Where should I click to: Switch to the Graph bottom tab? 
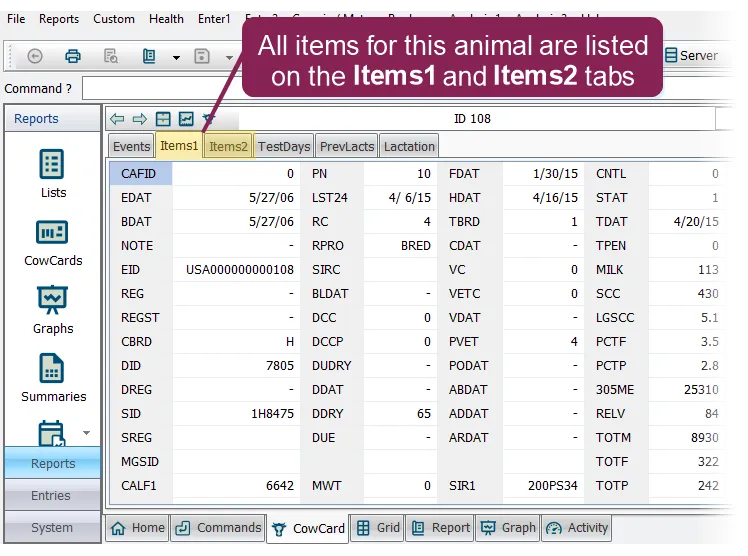point(508,528)
